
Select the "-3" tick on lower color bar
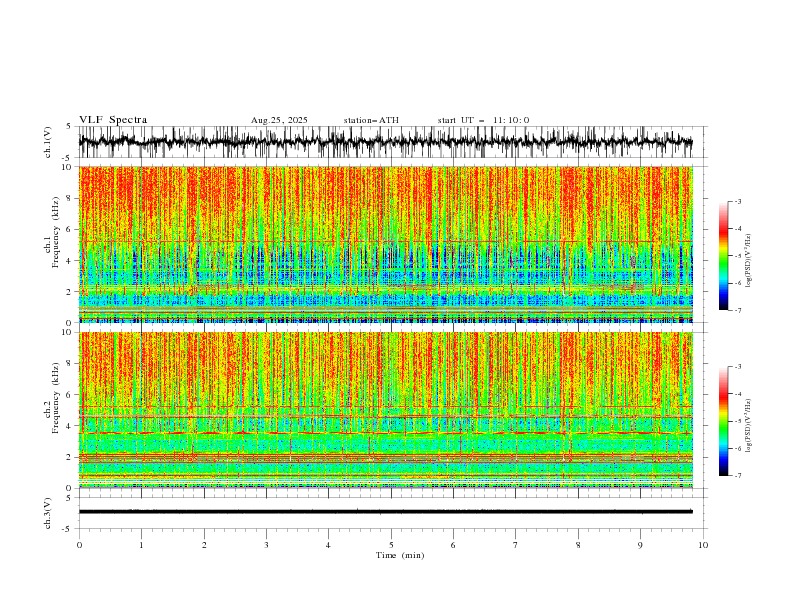pos(737,367)
